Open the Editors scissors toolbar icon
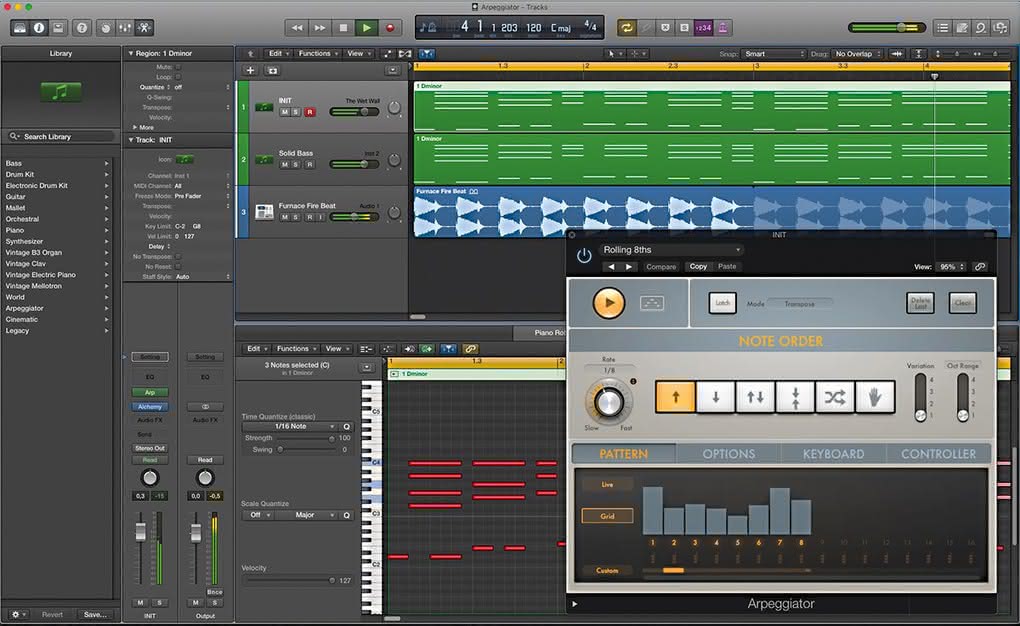1020x626 pixels. pos(144,28)
